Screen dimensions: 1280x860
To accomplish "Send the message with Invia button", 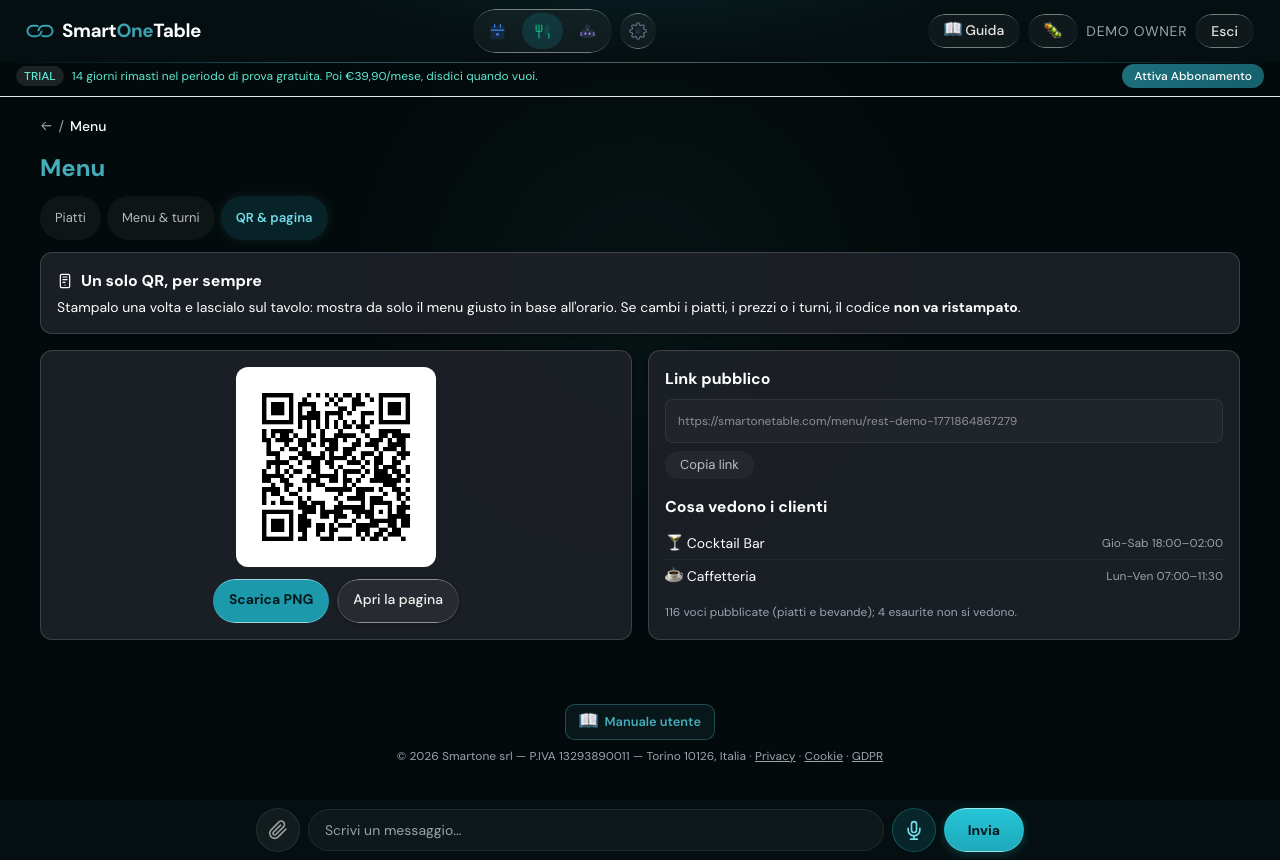I will 984,830.
